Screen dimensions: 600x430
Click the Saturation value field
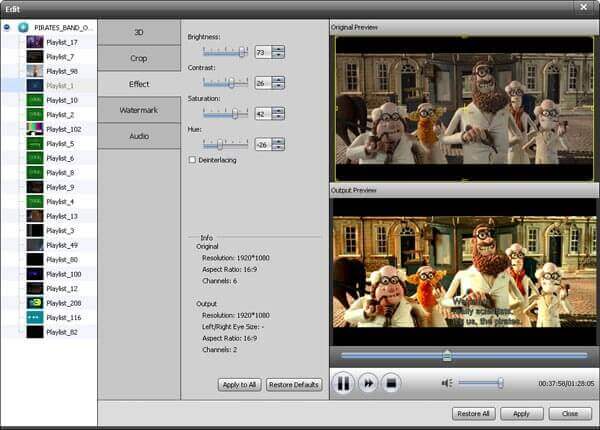(263, 114)
